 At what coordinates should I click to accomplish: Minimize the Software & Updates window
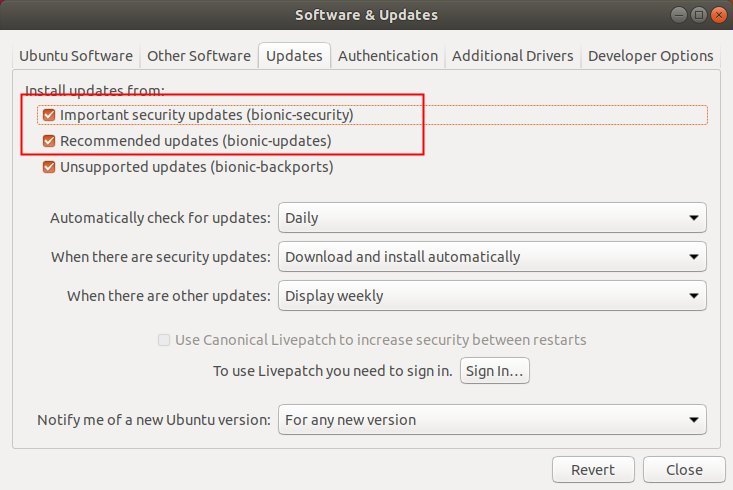point(679,15)
